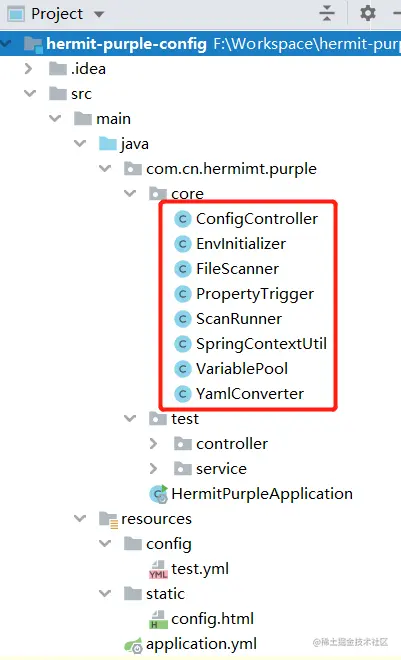Collapse the core package
The width and height of the screenshot is (401, 660).
(x=130, y=193)
